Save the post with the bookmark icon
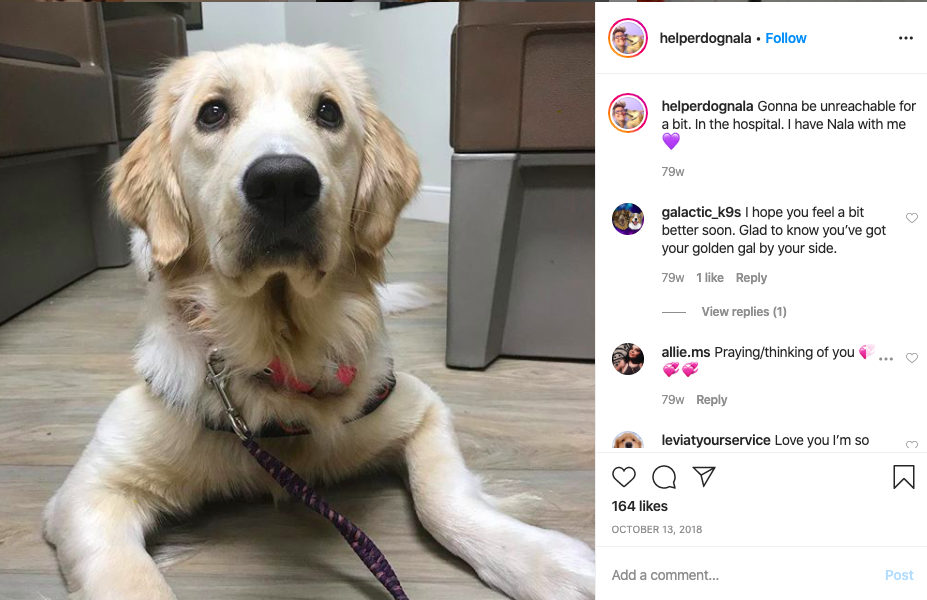Viewport: 927px width, 600px height. pos(903,476)
